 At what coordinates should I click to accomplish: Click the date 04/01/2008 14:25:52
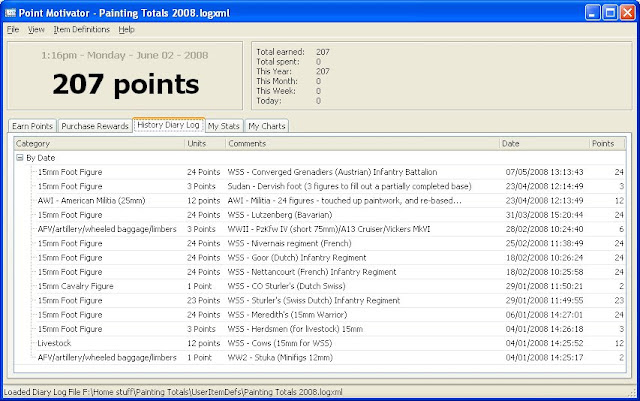click(x=544, y=343)
